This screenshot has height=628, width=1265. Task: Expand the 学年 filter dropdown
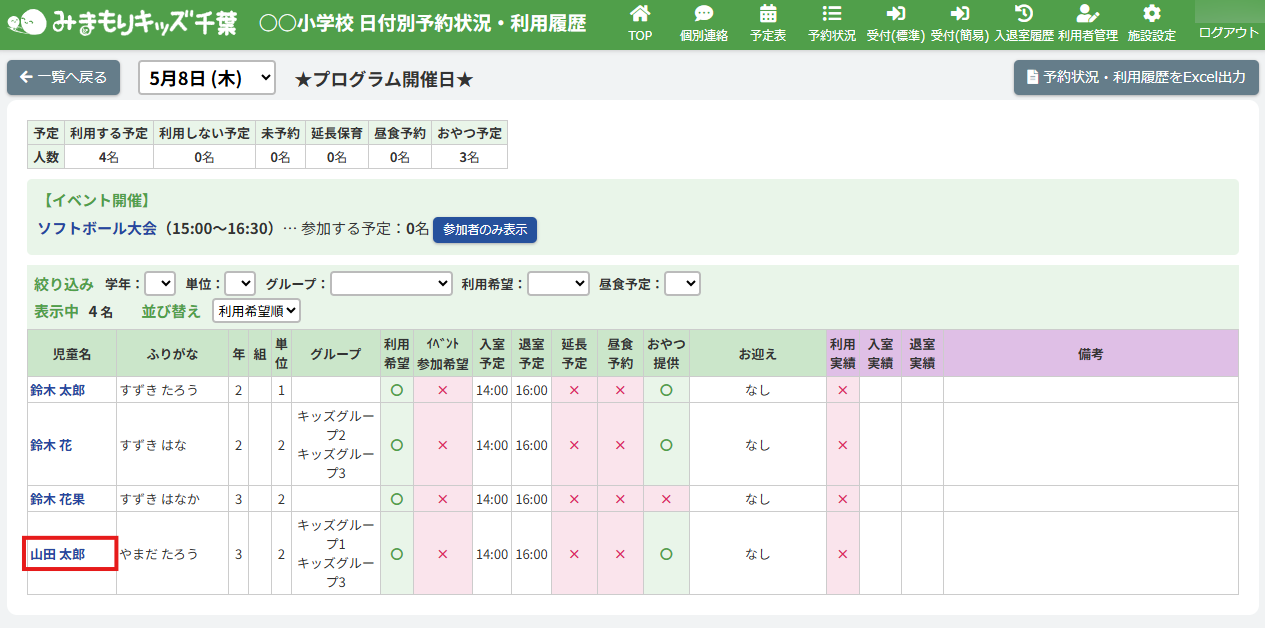[x=160, y=284]
